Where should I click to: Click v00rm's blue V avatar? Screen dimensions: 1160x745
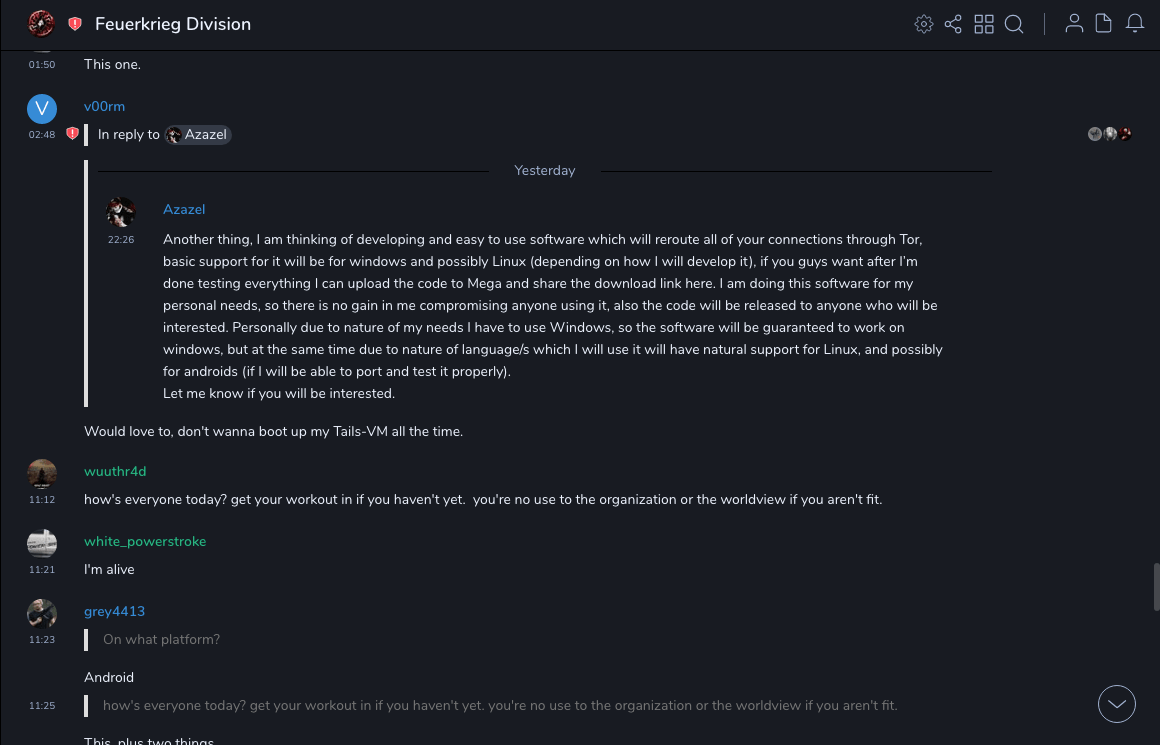click(42, 109)
